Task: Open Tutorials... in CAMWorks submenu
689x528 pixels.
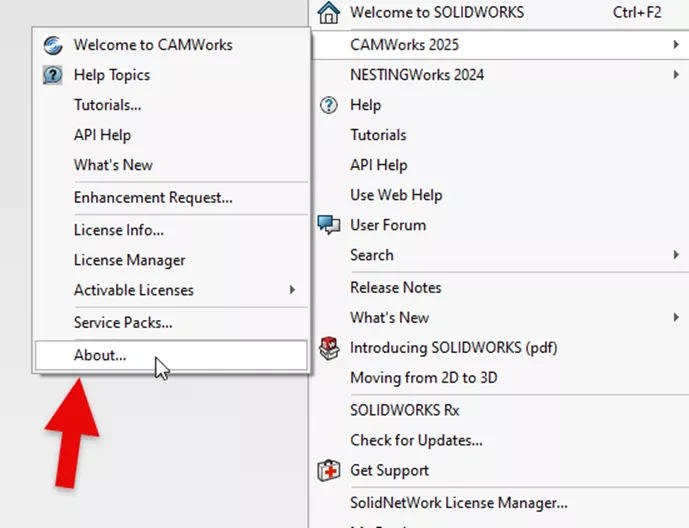Action: [171, 105]
